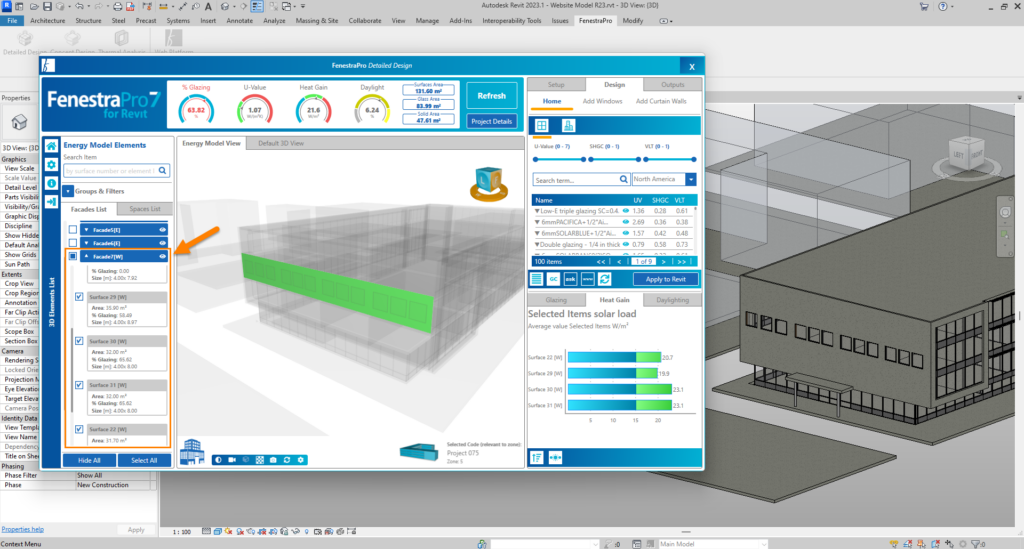Switch to the Daylighting chart tab
The height and width of the screenshot is (549, 1024).
673,300
